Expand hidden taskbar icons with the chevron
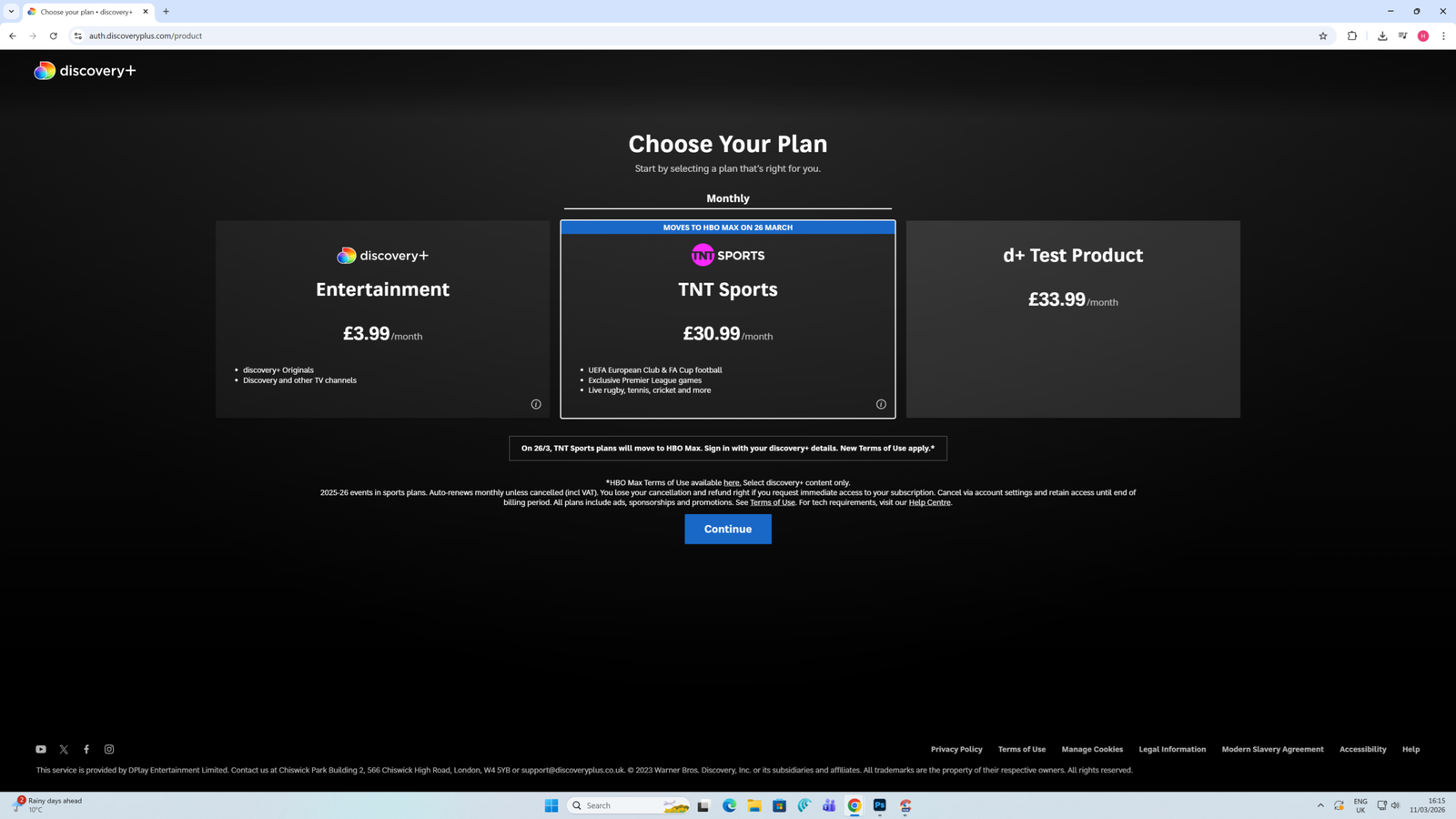 pyautogui.click(x=1320, y=805)
